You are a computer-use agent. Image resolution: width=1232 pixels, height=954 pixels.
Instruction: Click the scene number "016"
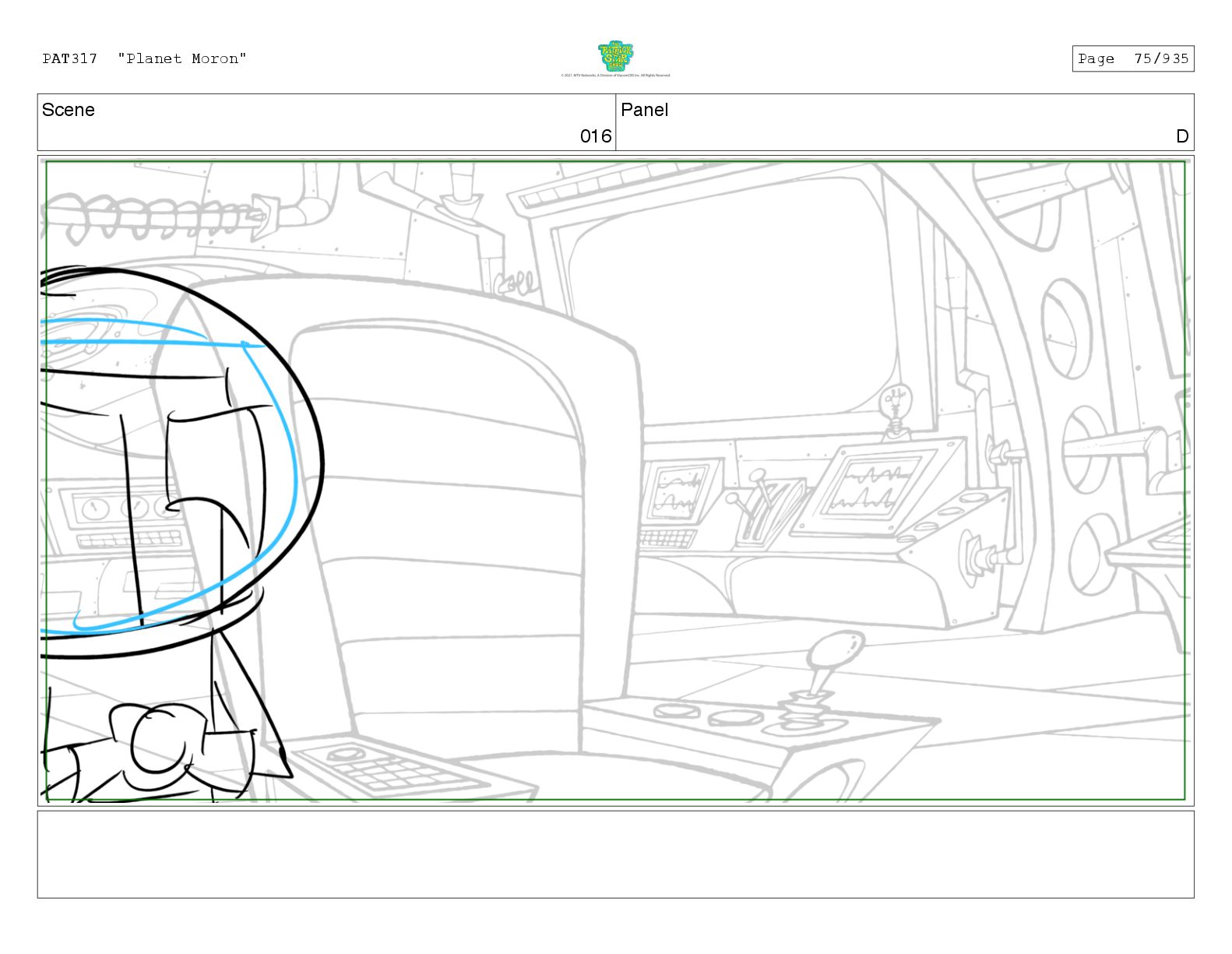pos(596,136)
